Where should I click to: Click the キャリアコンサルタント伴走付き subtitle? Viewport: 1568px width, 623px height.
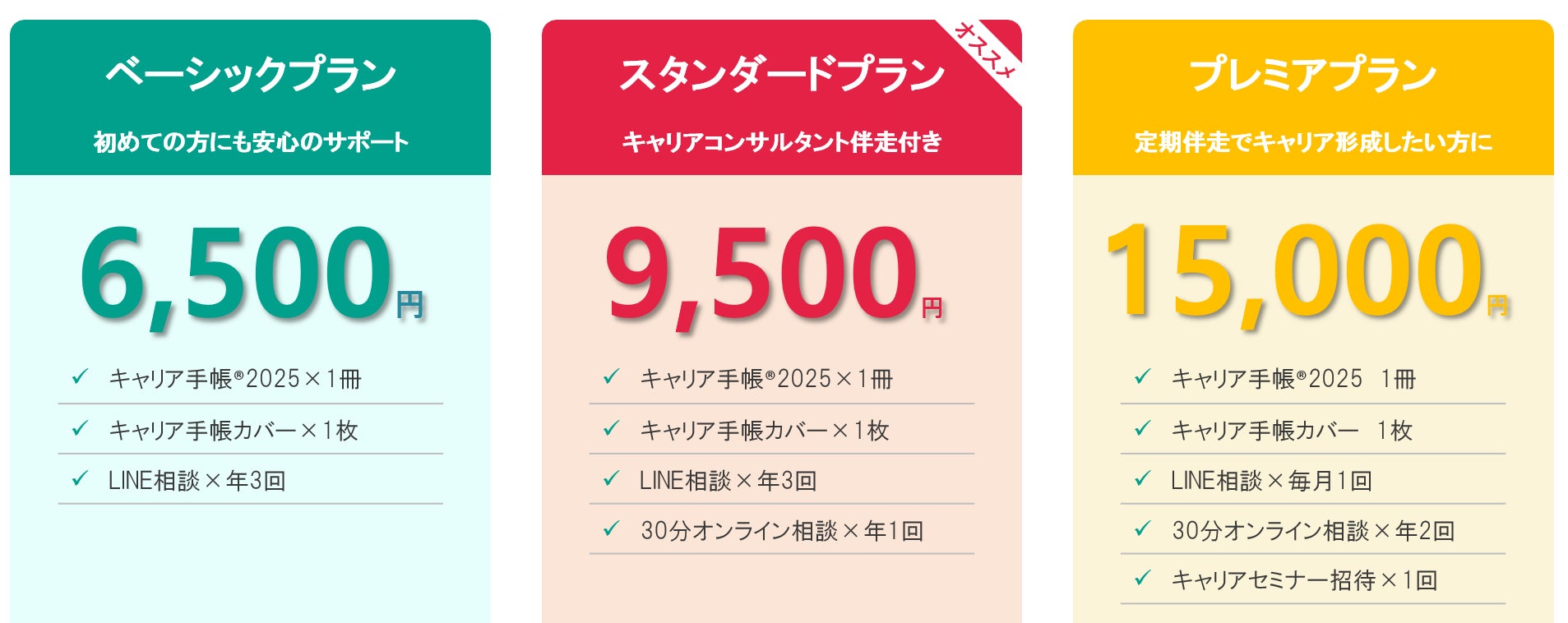[782, 142]
